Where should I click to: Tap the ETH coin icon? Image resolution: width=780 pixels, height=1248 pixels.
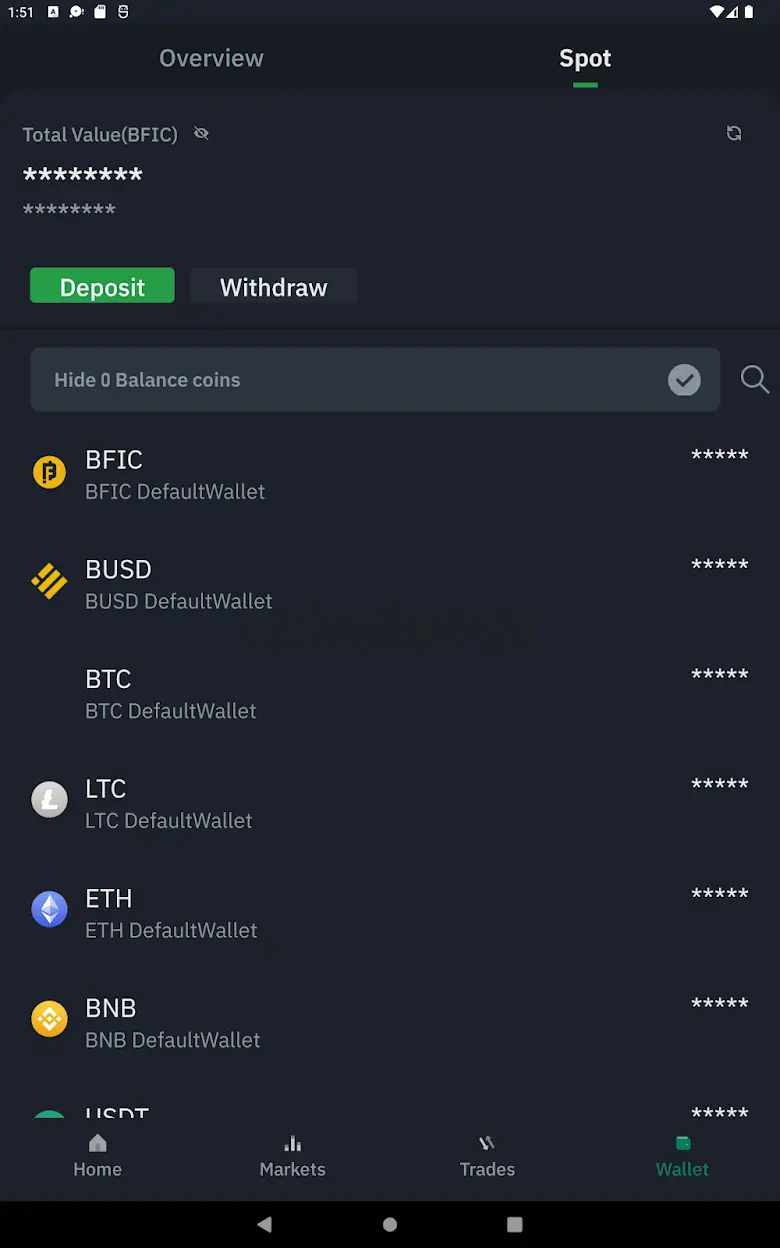tap(49, 910)
